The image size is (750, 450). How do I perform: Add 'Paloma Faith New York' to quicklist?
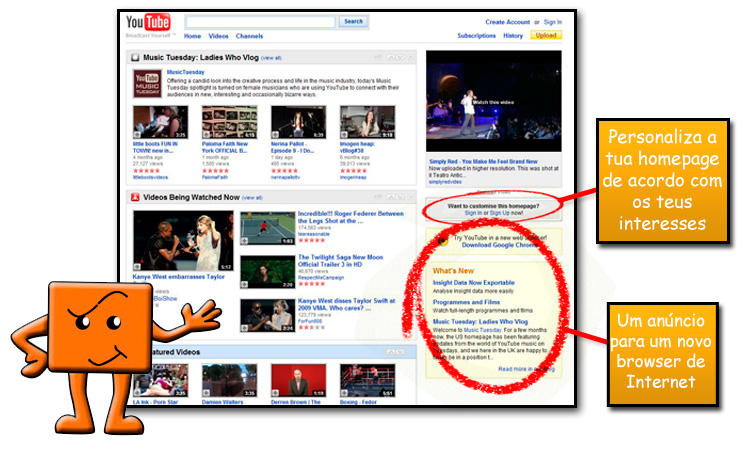[x=206, y=135]
